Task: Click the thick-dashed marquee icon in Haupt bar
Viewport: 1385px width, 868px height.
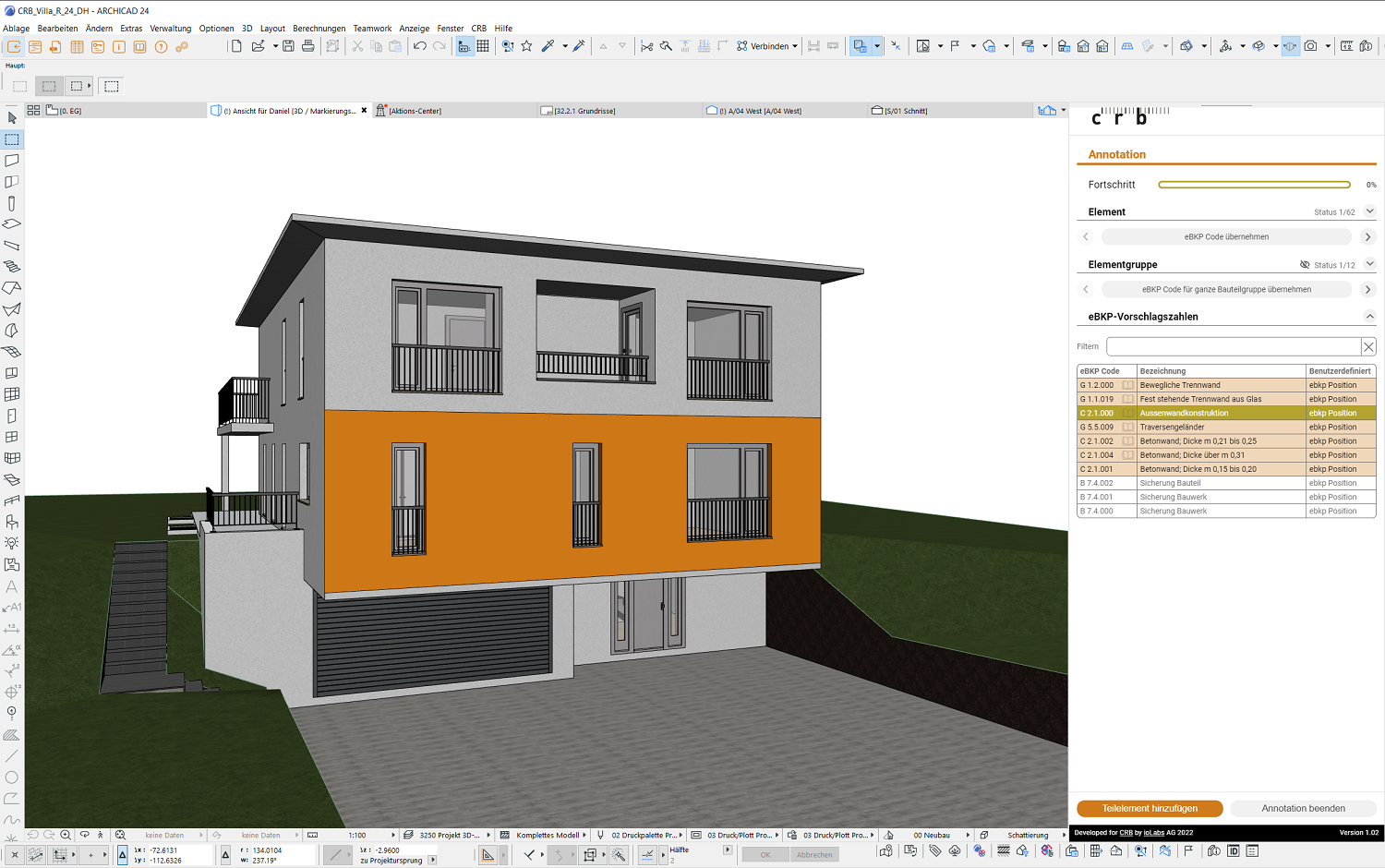Action: [112, 86]
